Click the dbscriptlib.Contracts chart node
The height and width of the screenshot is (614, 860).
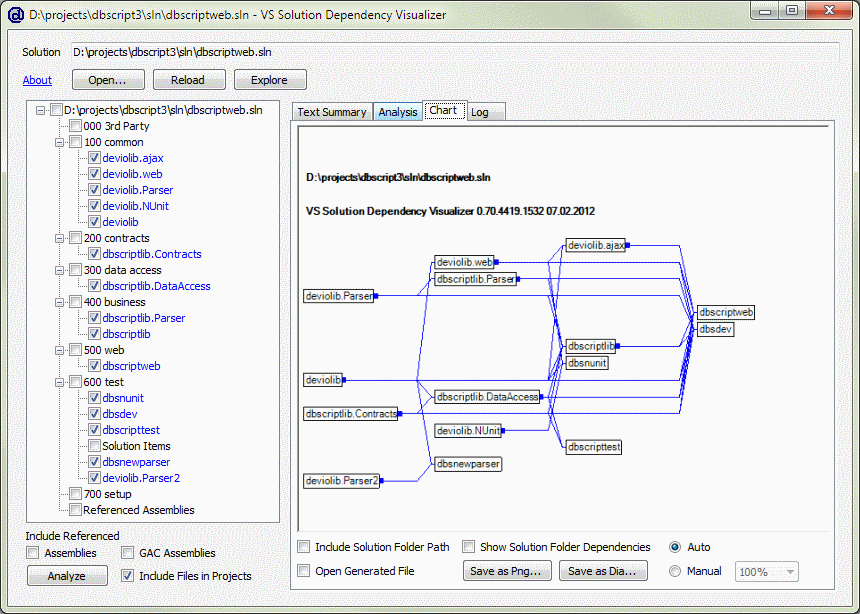[351, 413]
